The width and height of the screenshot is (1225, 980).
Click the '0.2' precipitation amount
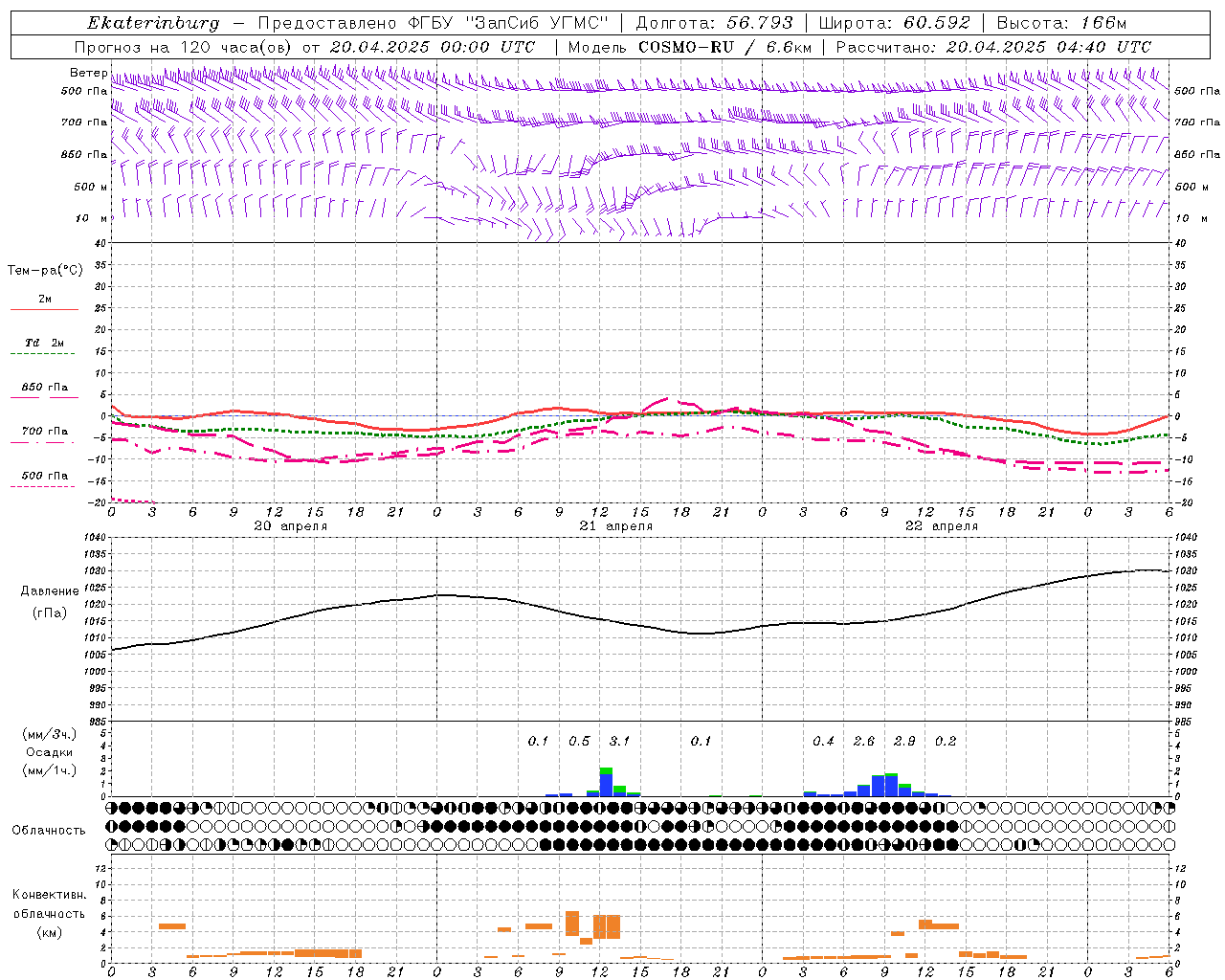[946, 741]
